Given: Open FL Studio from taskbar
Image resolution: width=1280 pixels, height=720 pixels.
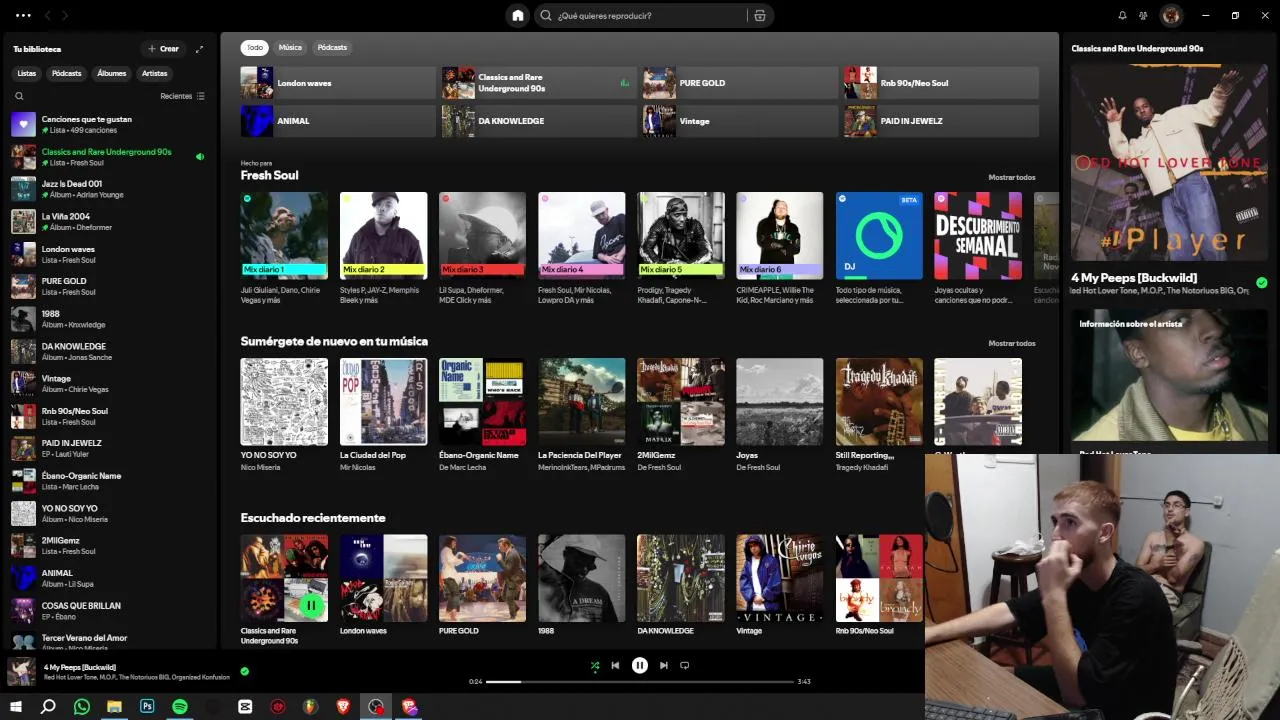Looking at the screenshot, I should pos(311,707).
